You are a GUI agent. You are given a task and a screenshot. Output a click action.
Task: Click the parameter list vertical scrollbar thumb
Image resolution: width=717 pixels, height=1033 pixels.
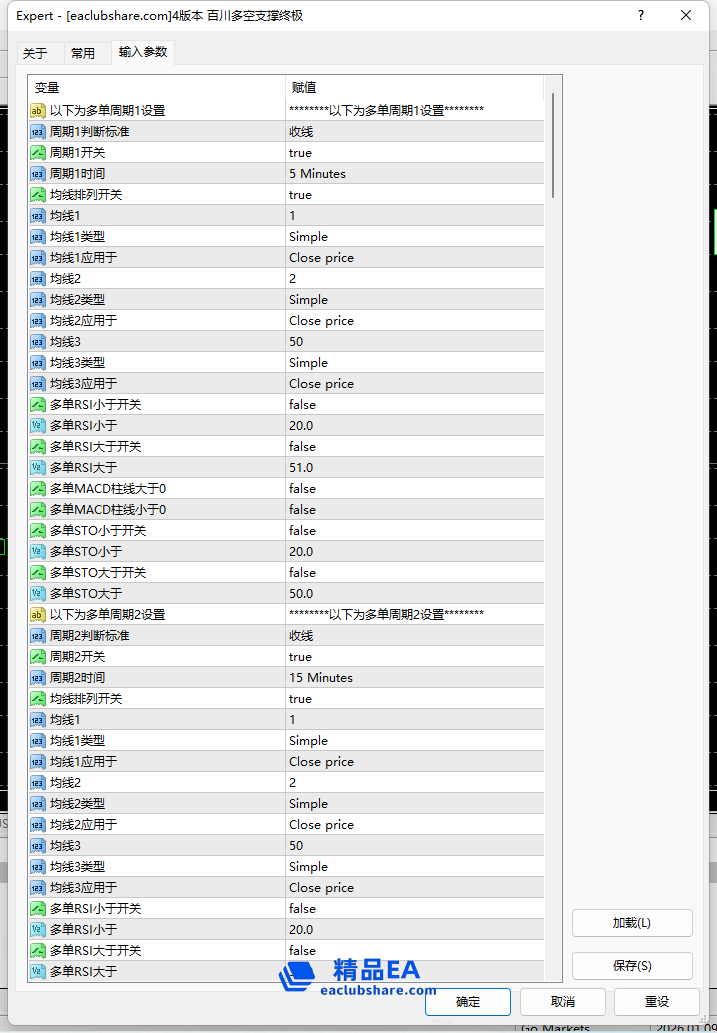pyautogui.click(x=553, y=146)
